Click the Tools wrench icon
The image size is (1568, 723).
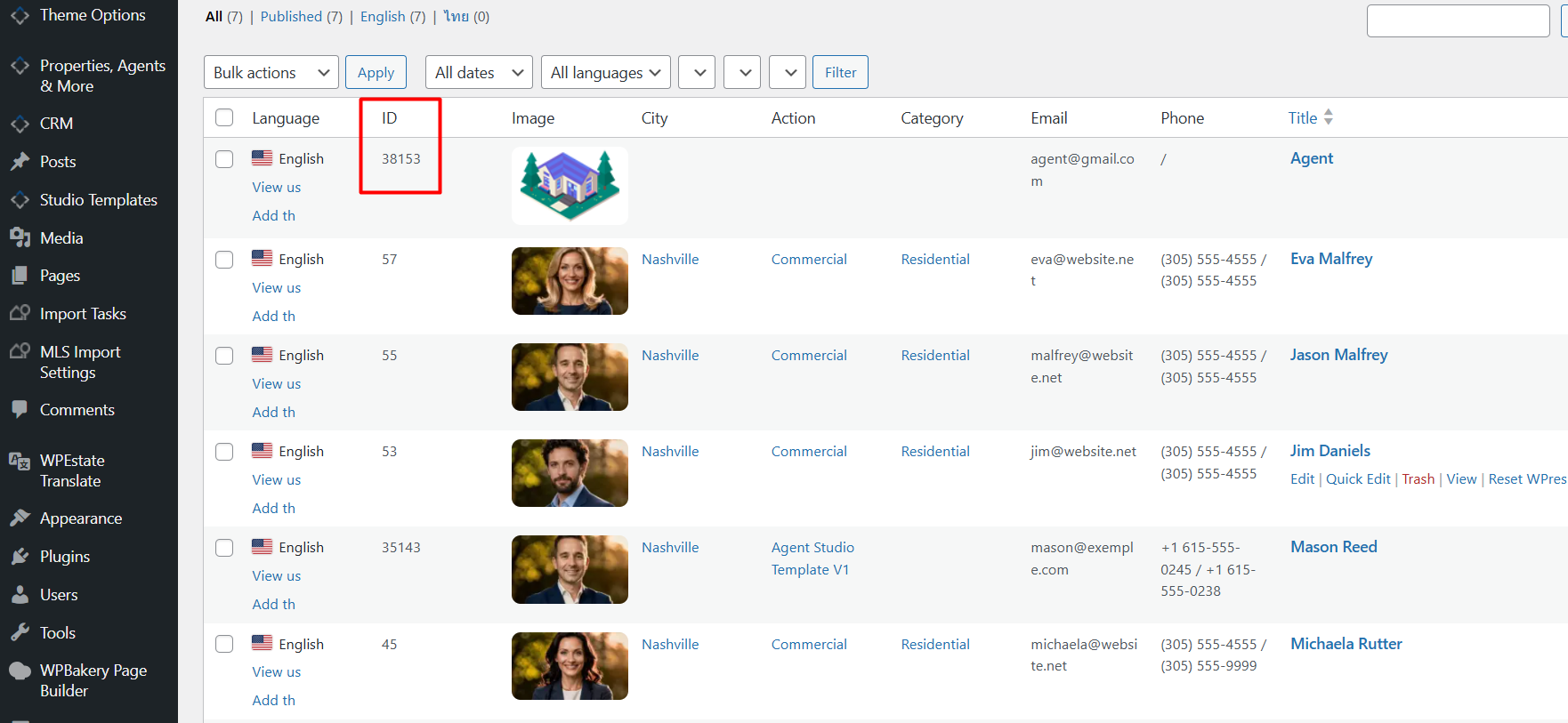(20, 632)
